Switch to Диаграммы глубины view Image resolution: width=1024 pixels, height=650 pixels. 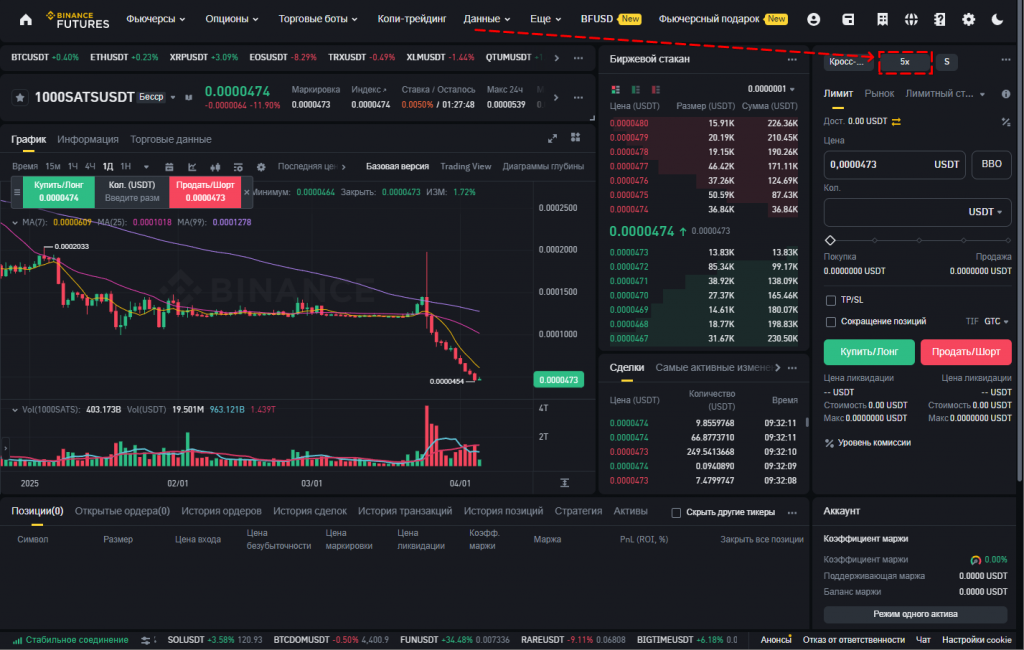click(543, 167)
